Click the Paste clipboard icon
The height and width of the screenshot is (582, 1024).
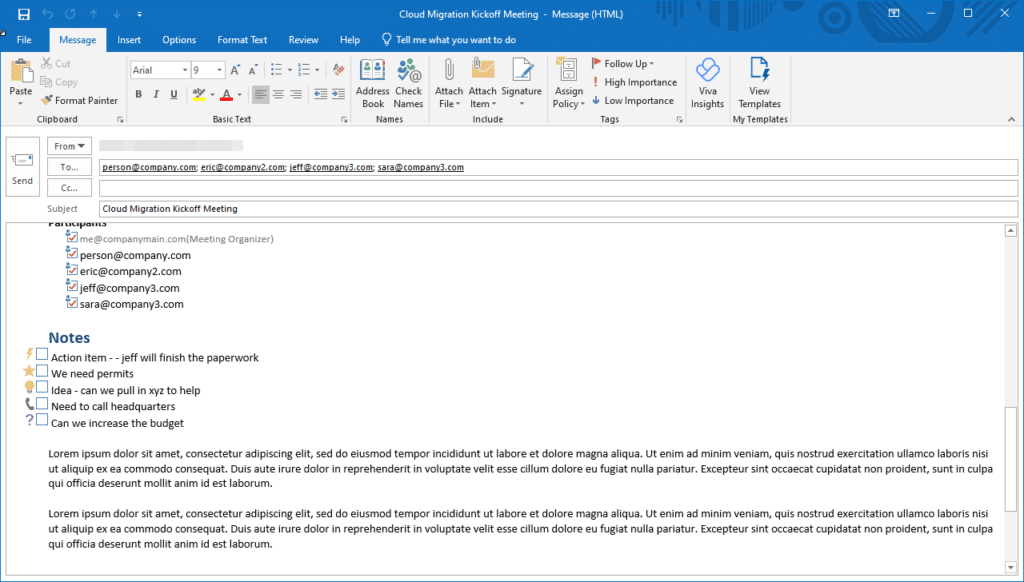coord(21,72)
